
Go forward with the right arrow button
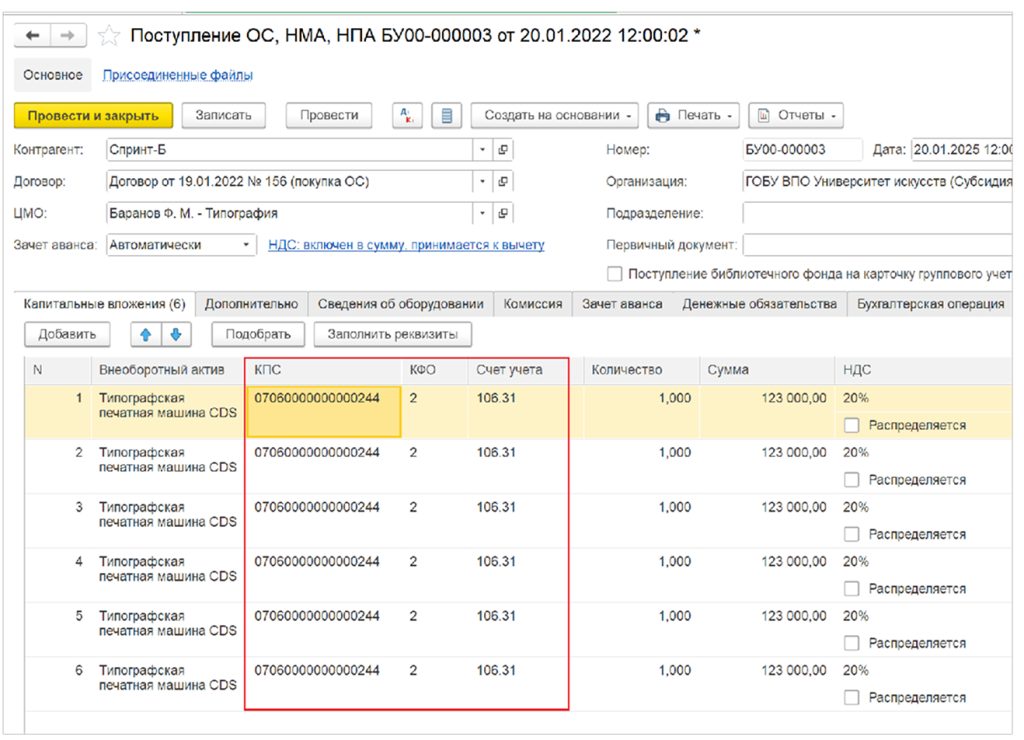tap(68, 35)
